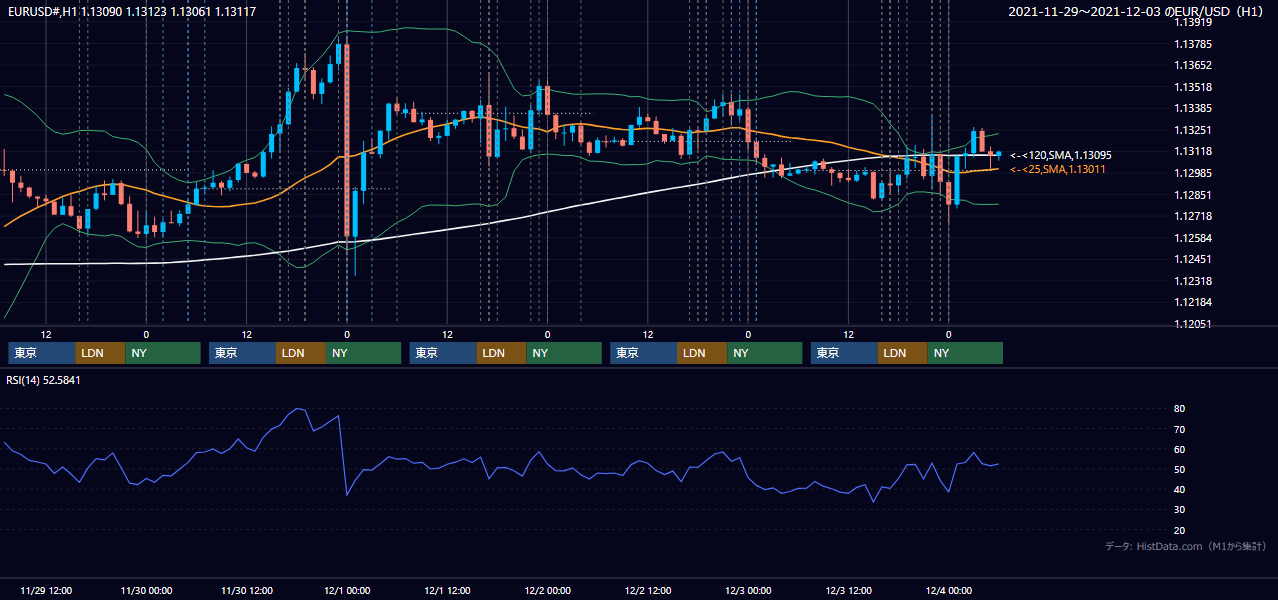Click the 12/3 12:00 date label

point(848,590)
